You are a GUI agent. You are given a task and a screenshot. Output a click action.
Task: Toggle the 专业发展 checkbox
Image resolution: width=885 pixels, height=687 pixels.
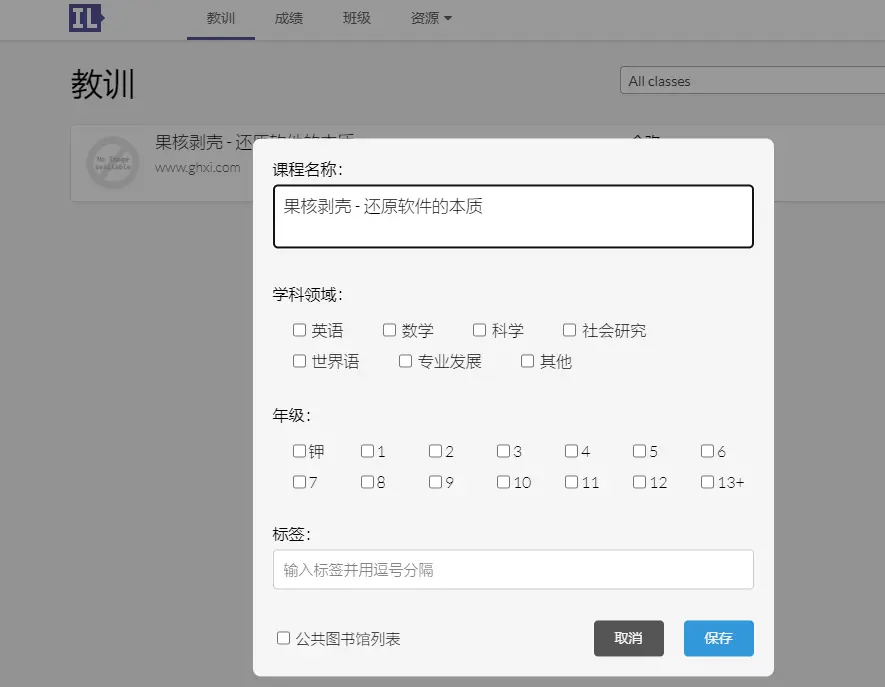pos(405,361)
